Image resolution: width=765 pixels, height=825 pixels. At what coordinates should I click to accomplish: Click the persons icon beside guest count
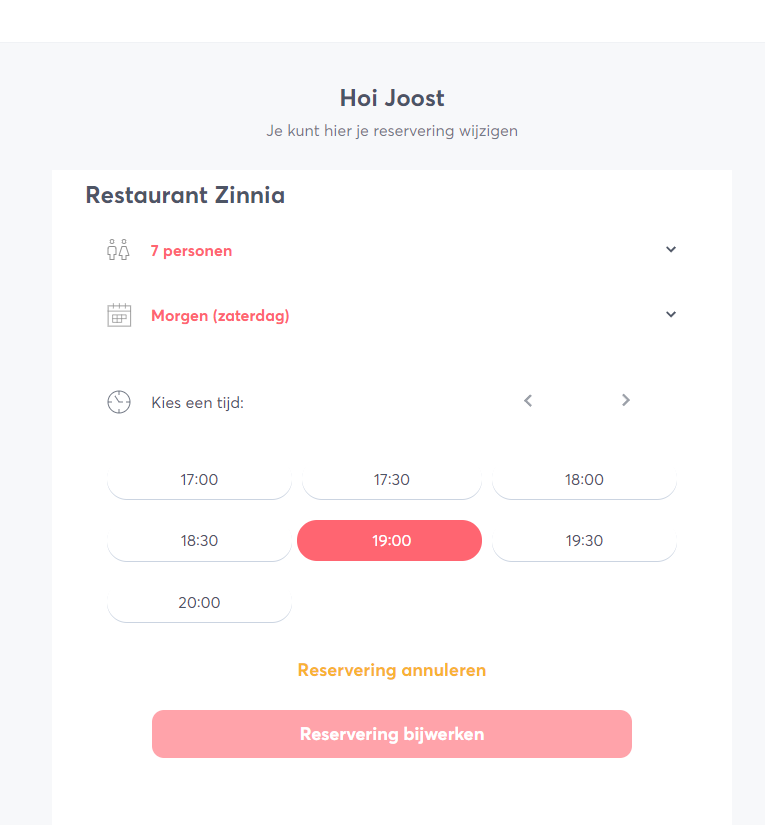tap(118, 250)
